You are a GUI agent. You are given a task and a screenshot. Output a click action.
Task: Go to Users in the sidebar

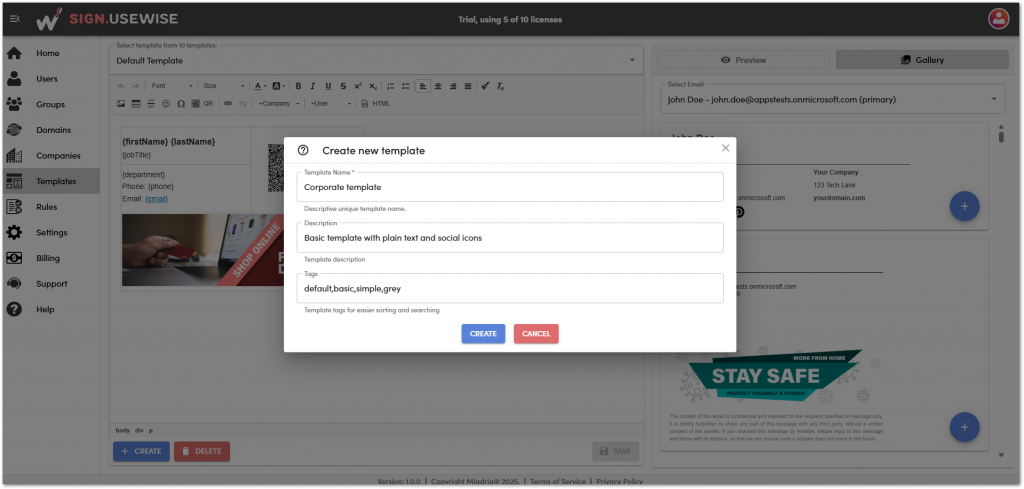47,79
